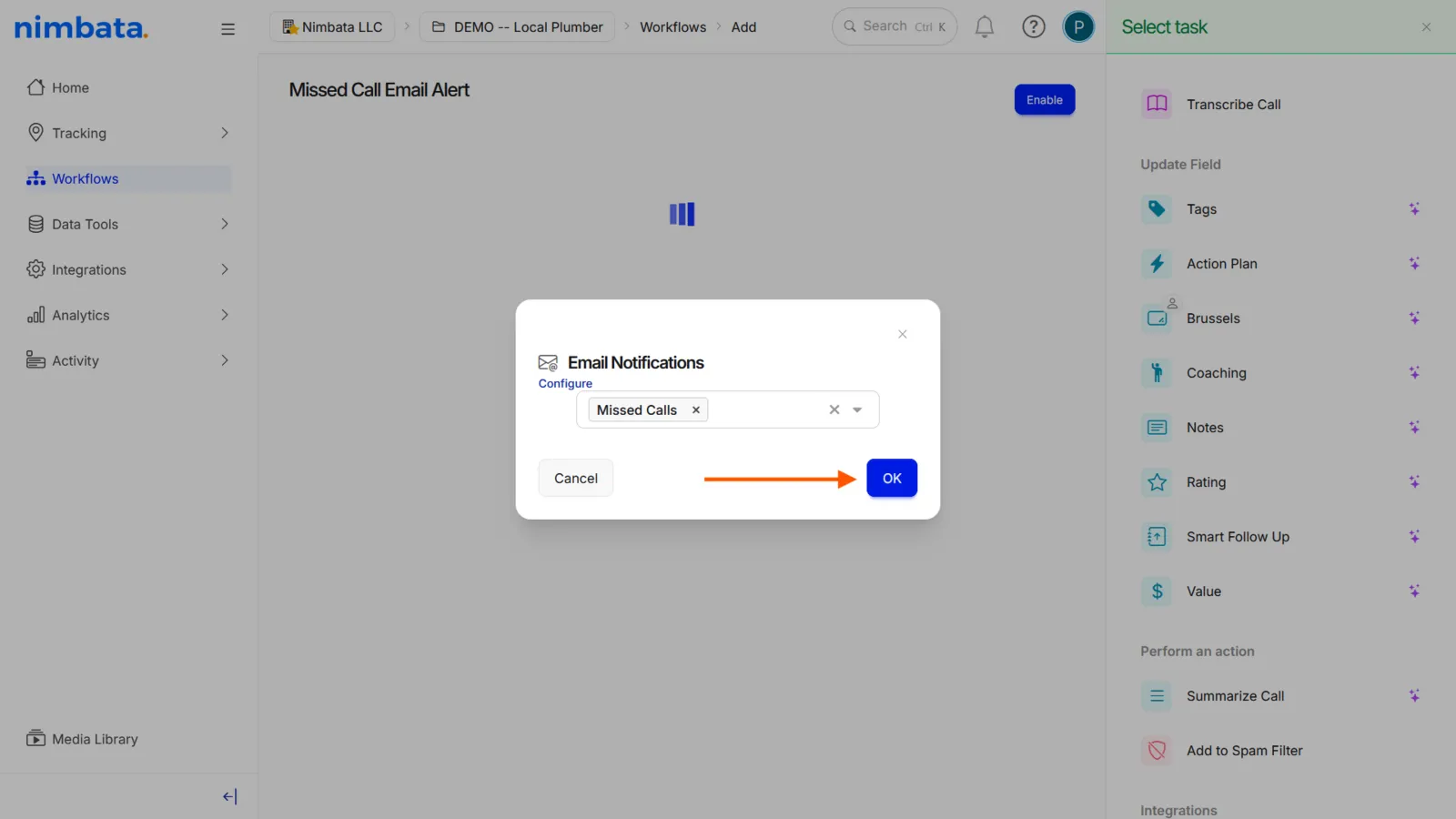Viewport: 1456px width, 819px height.
Task: Remove the Missed Calls chip
Action: pos(695,409)
